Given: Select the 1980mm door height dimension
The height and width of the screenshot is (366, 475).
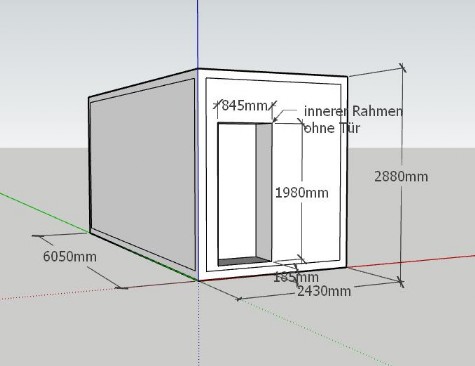Looking at the screenshot, I should (x=302, y=193).
